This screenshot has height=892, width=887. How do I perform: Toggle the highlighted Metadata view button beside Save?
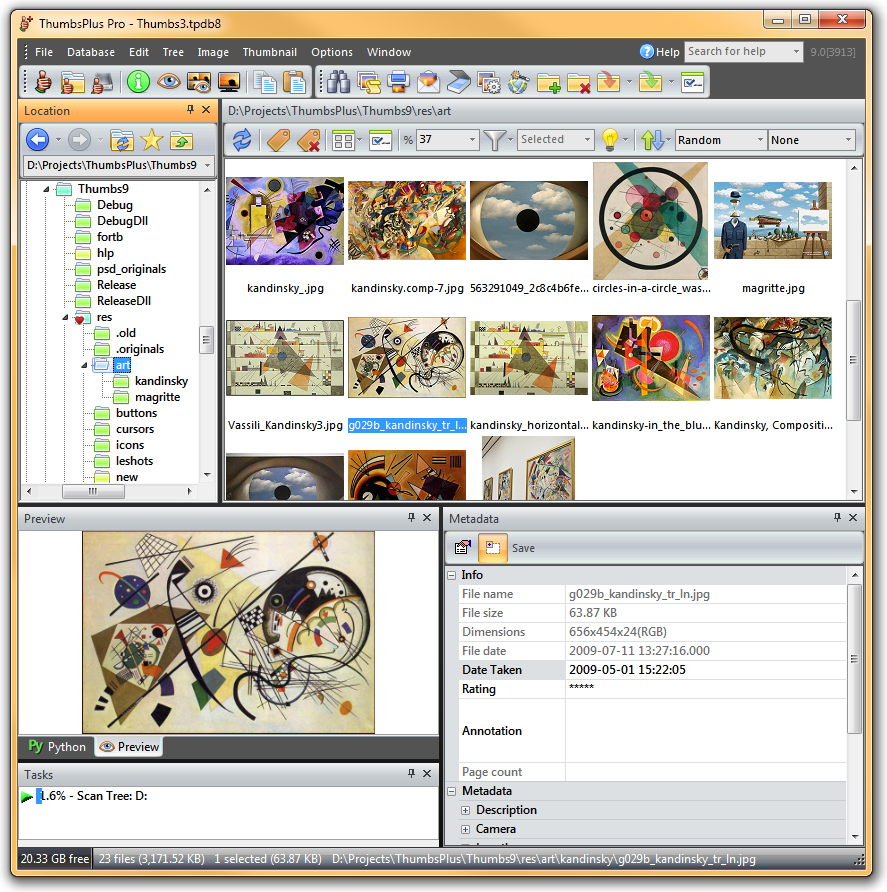[493, 548]
